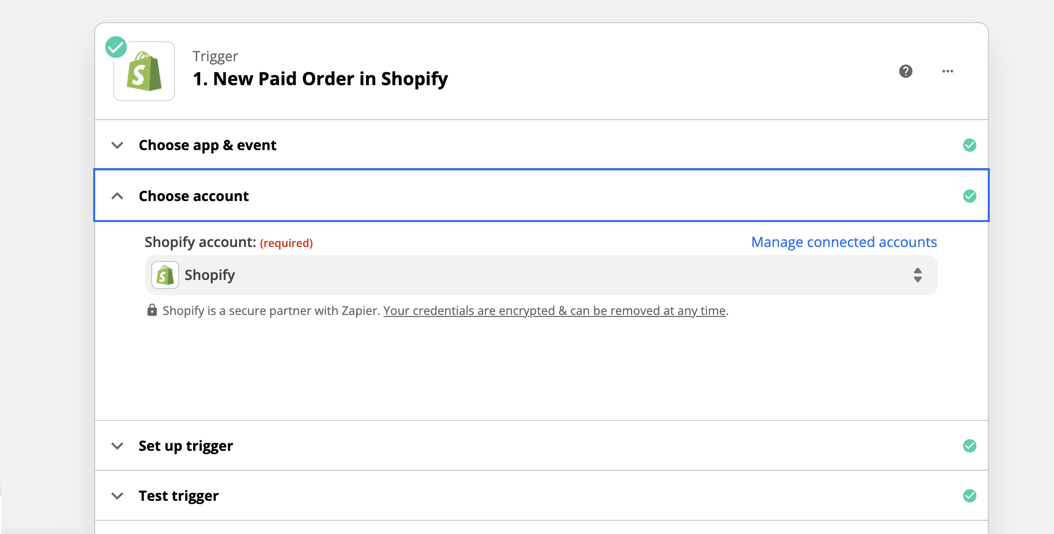1054x534 pixels.
Task: Click green check on Choose app & event
Action: pos(969,145)
